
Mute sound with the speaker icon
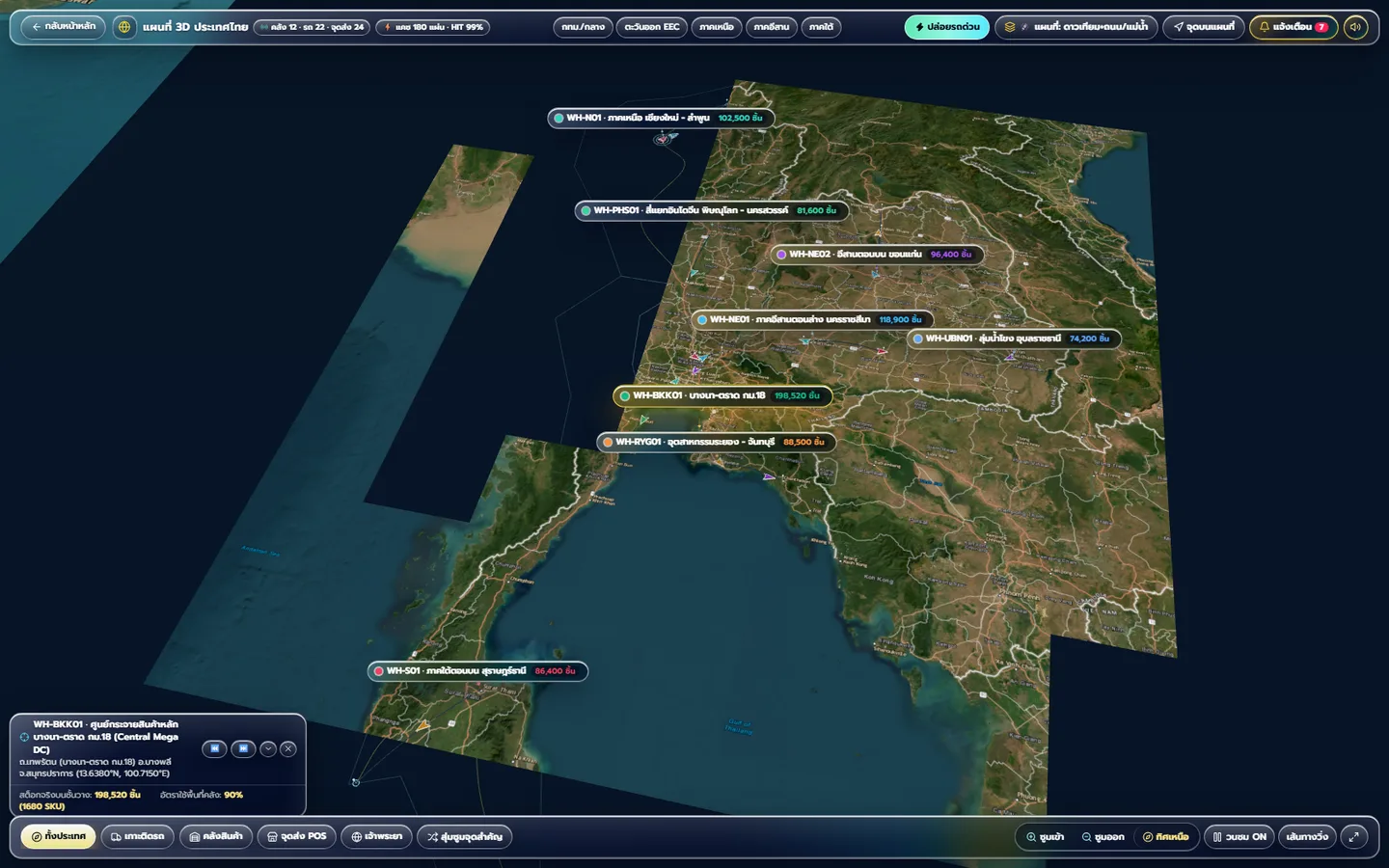pyautogui.click(x=1355, y=27)
